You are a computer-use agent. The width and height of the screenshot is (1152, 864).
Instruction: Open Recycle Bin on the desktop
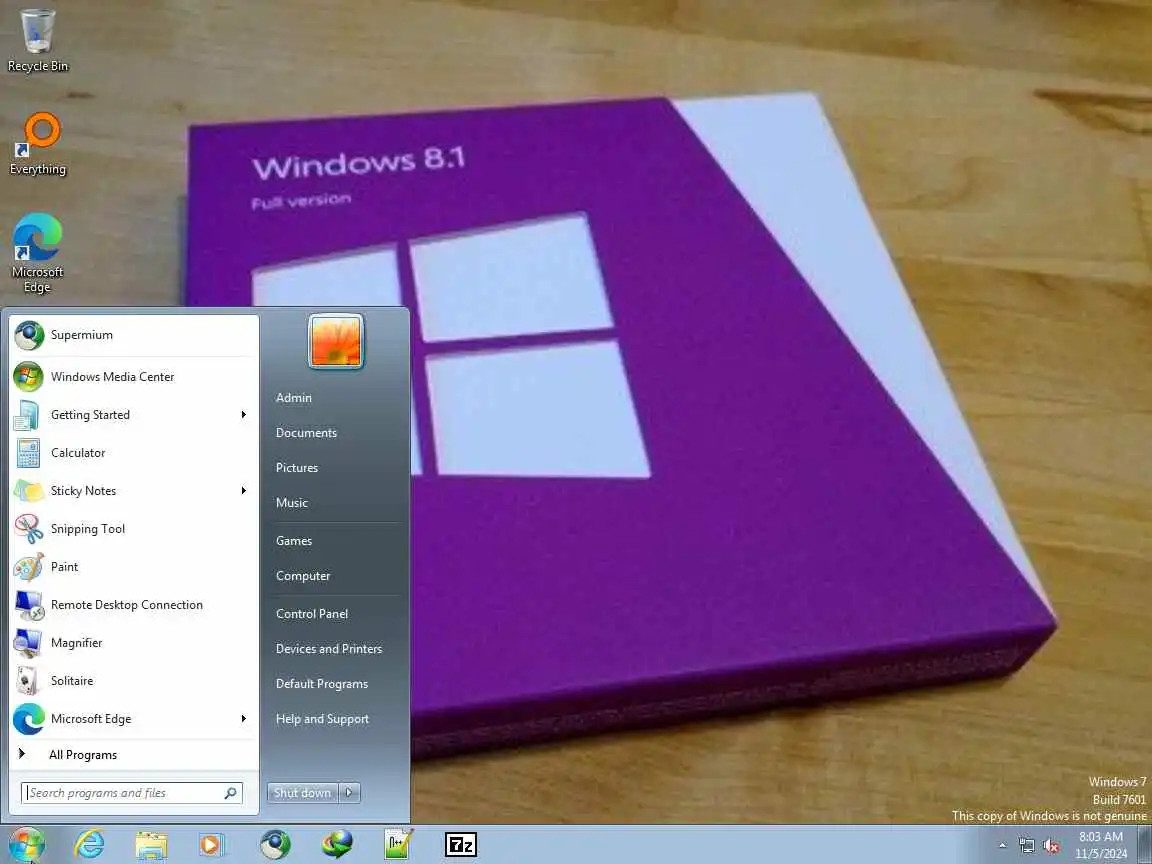[37, 40]
